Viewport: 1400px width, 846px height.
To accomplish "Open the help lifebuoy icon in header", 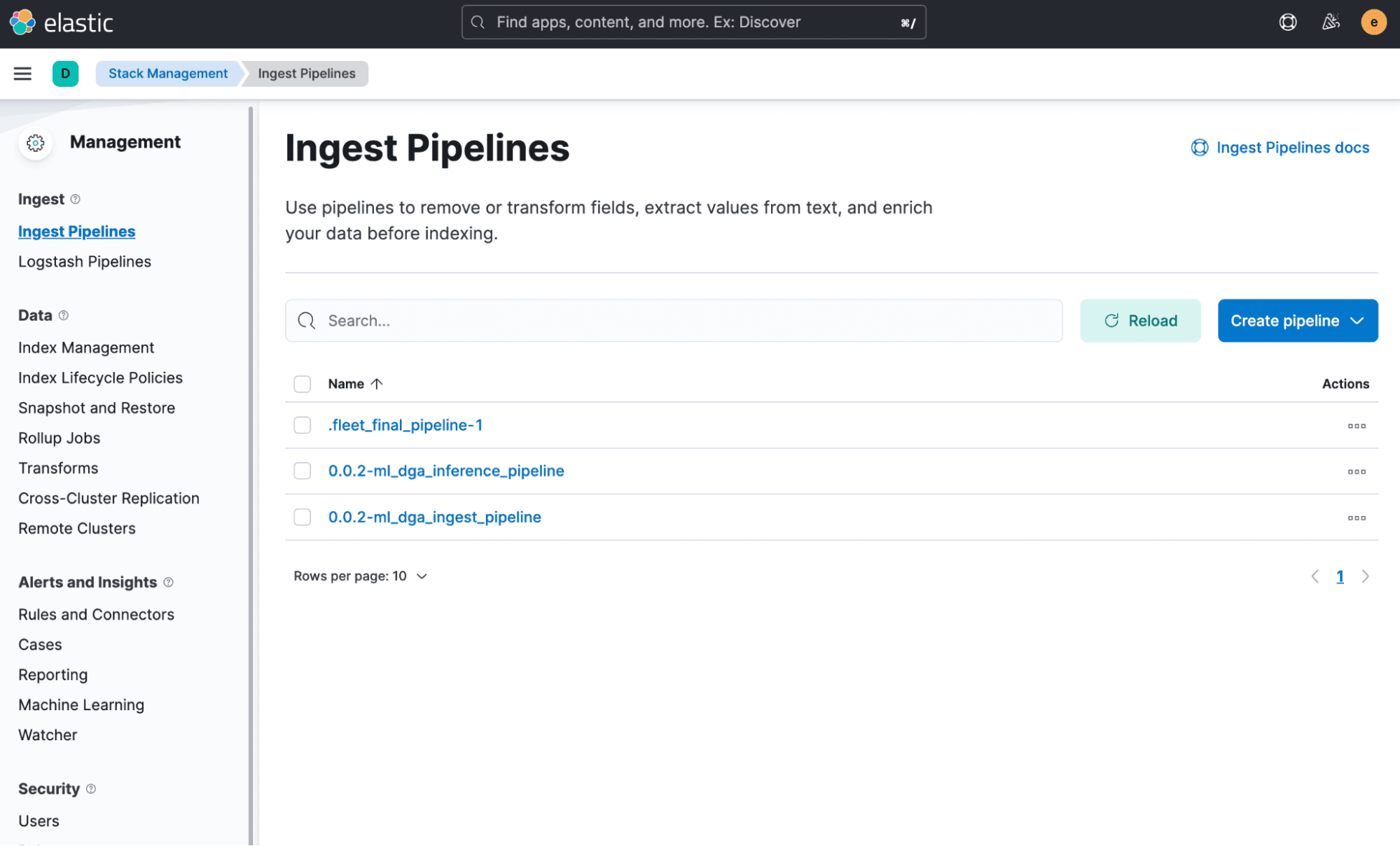I will point(1287,22).
